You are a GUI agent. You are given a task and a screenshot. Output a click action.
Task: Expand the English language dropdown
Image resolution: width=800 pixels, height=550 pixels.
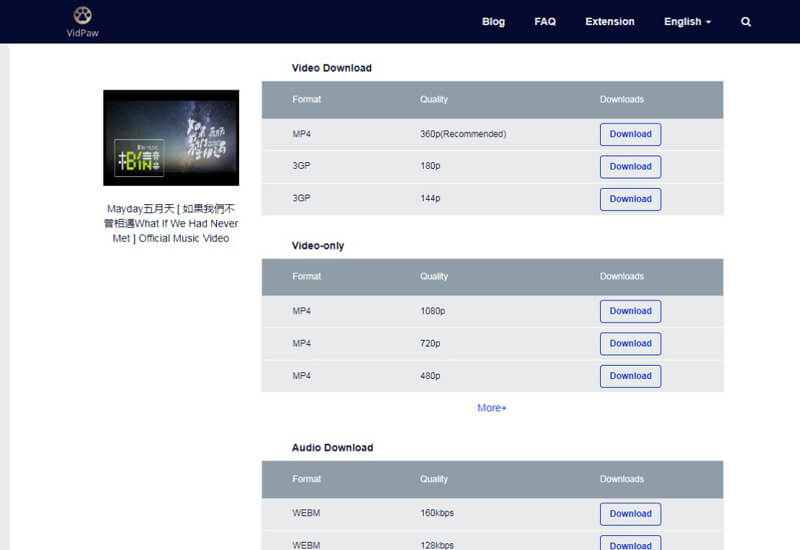687,22
